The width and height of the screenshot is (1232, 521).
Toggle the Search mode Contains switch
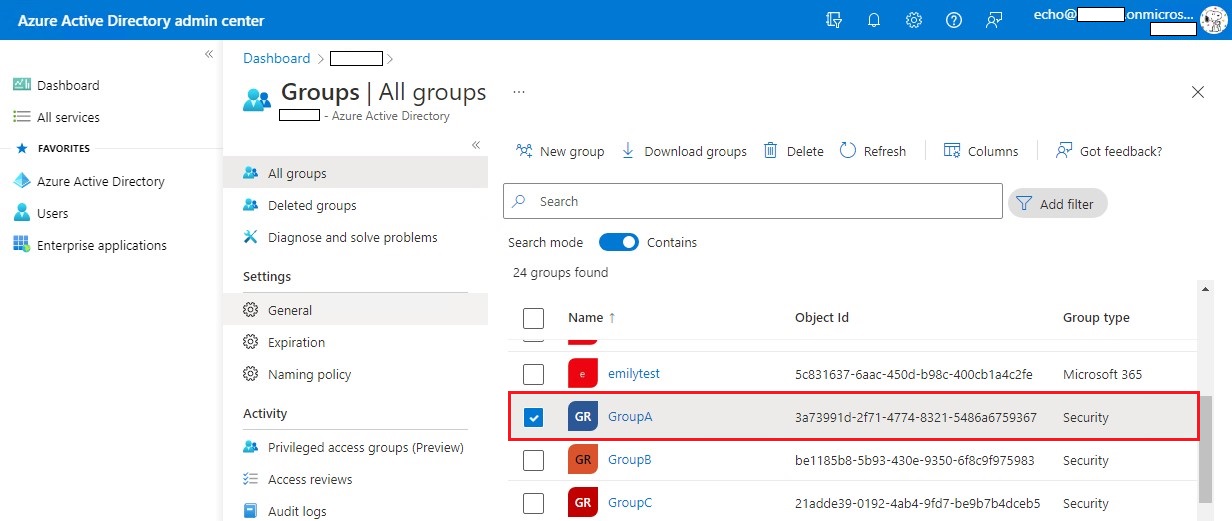pyautogui.click(x=619, y=242)
